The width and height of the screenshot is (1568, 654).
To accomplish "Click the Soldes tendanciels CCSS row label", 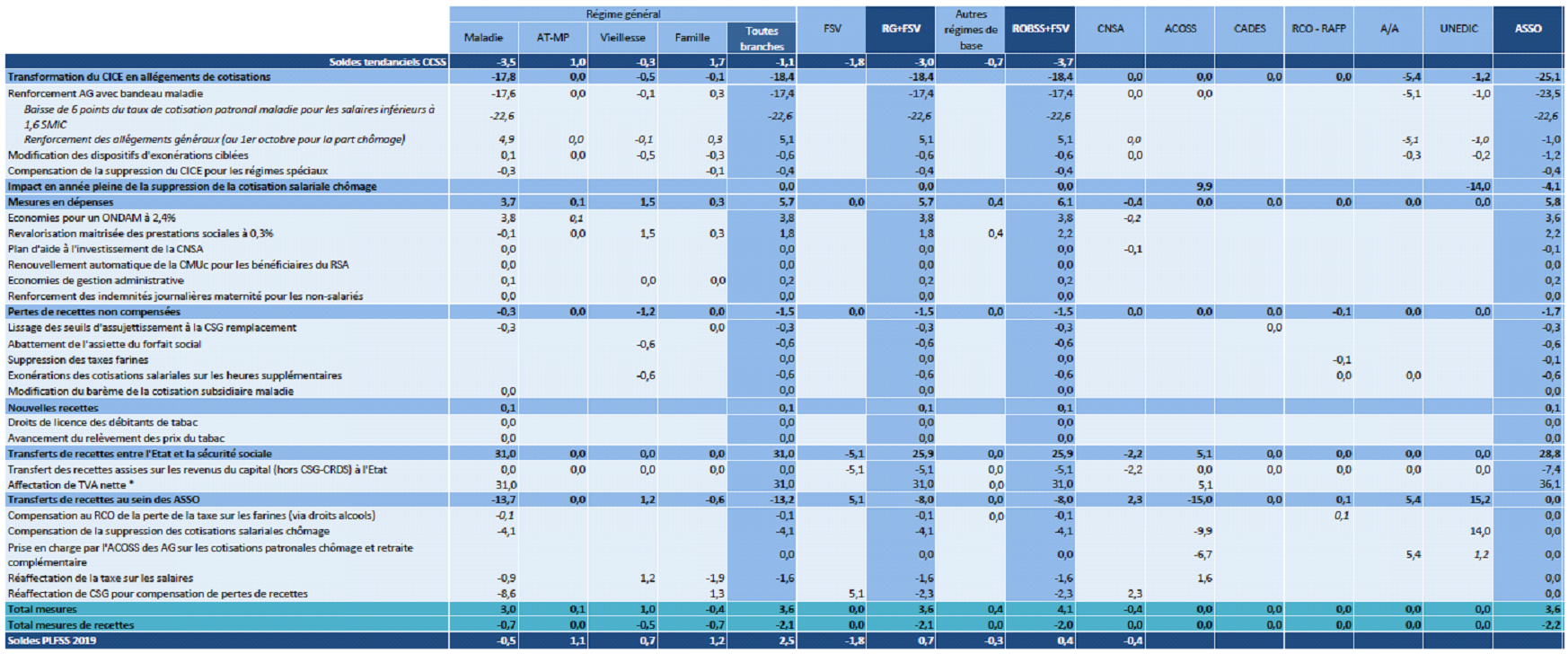I will [387, 62].
